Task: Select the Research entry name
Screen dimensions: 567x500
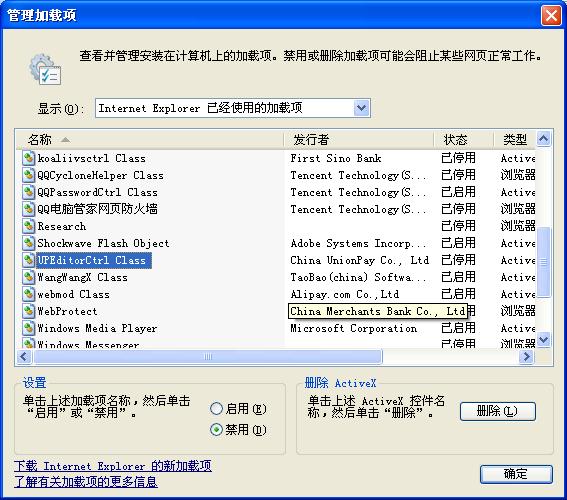Action: click(62, 226)
